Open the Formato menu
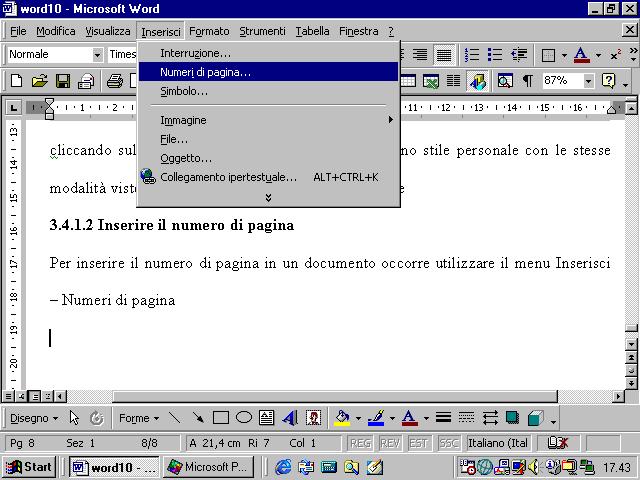 point(209,31)
